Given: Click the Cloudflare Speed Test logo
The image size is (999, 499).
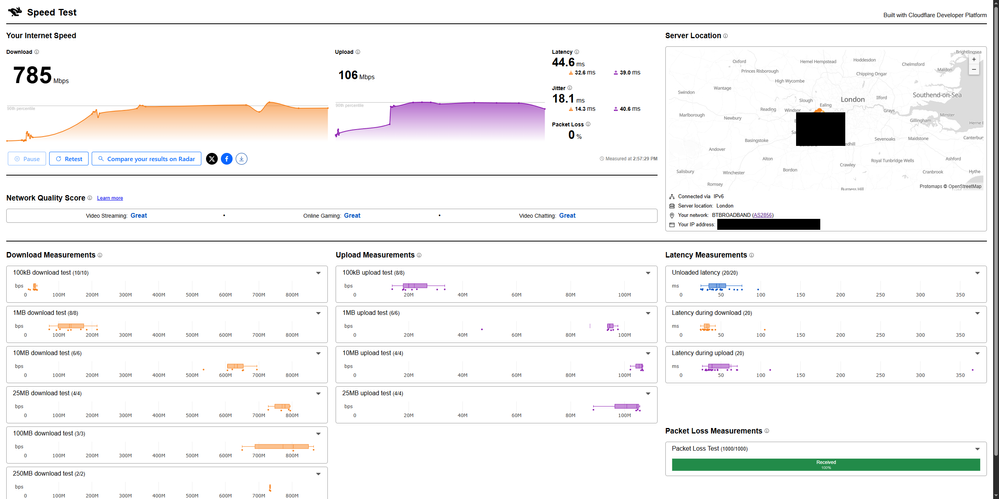Looking at the screenshot, I should (13, 13).
